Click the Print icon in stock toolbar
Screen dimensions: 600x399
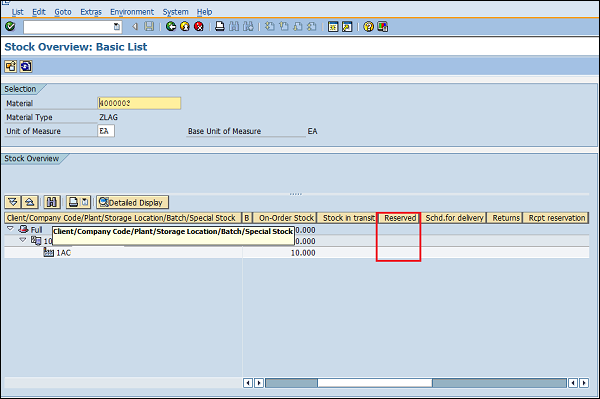tap(73, 202)
